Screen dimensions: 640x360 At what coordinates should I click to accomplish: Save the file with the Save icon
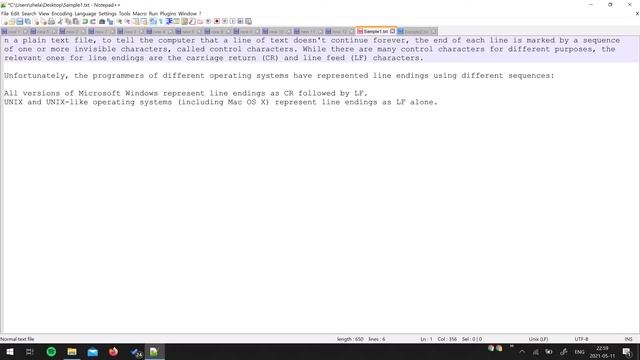coord(20,21)
